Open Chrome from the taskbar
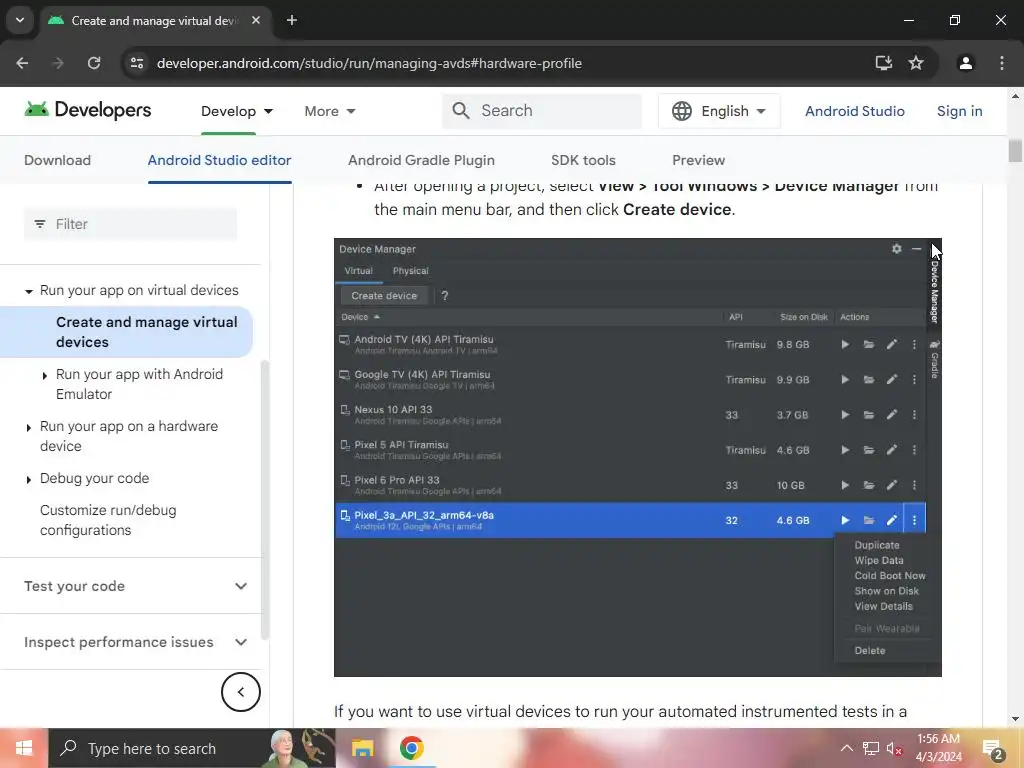The image size is (1024, 768). click(x=411, y=748)
